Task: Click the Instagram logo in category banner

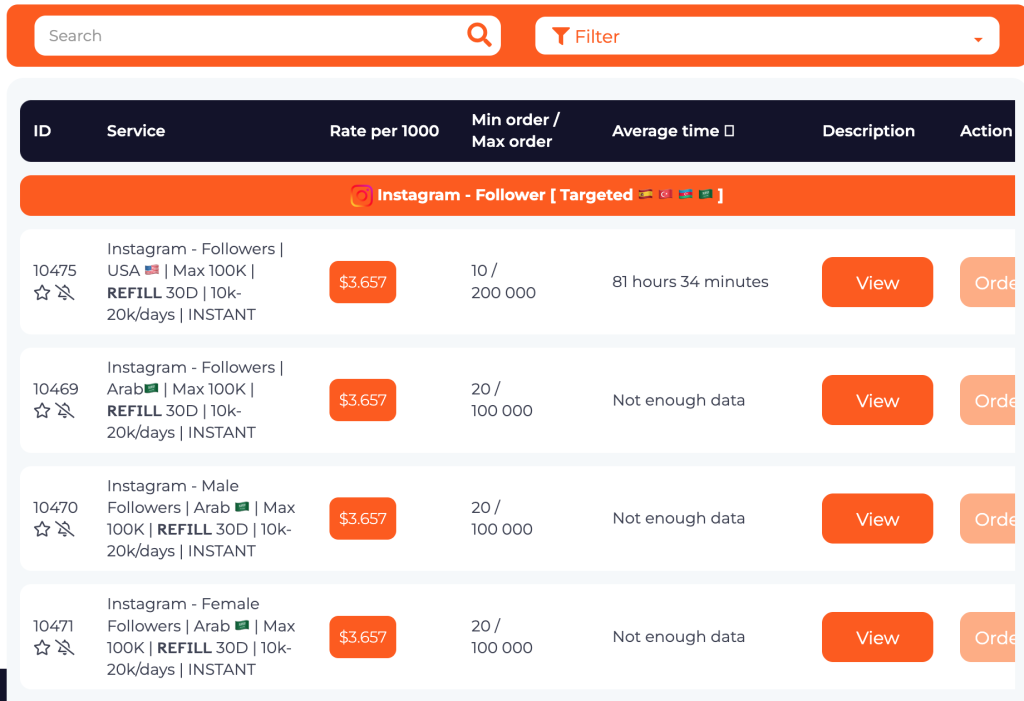Action: point(361,195)
